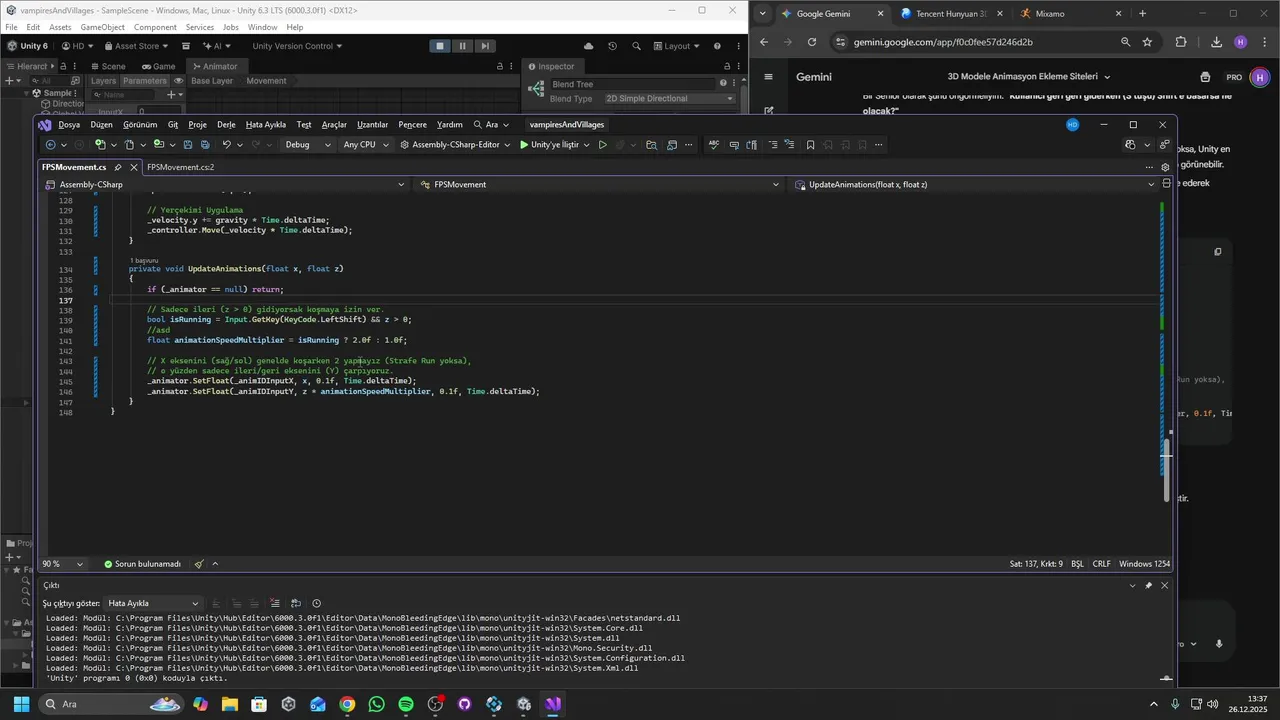Open the Araçlar menu
Image resolution: width=1280 pixels, height=720 pixels.
(334, 125)
